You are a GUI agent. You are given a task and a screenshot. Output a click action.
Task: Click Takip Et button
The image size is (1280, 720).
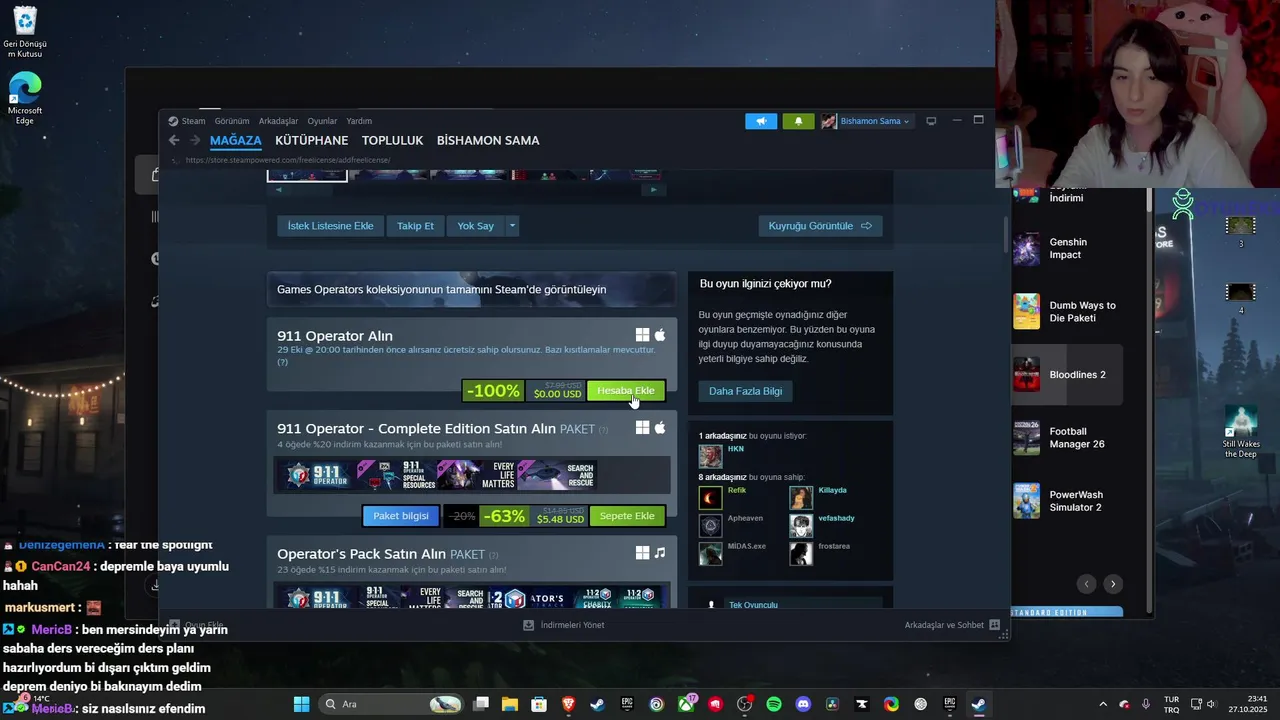click(415, 226)
